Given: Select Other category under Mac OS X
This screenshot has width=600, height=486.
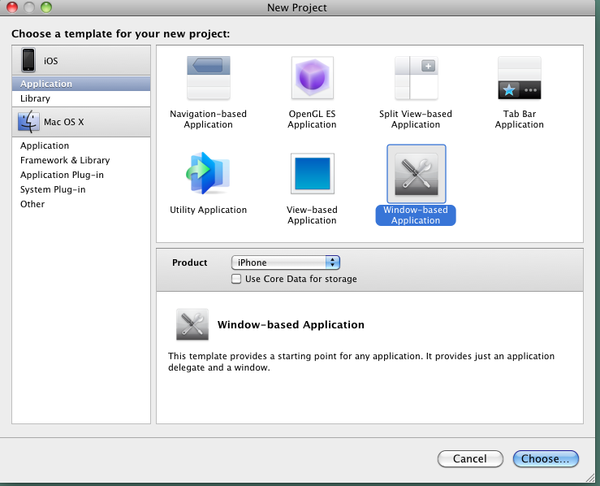Looking at the screenshot, I should point(81,204).
